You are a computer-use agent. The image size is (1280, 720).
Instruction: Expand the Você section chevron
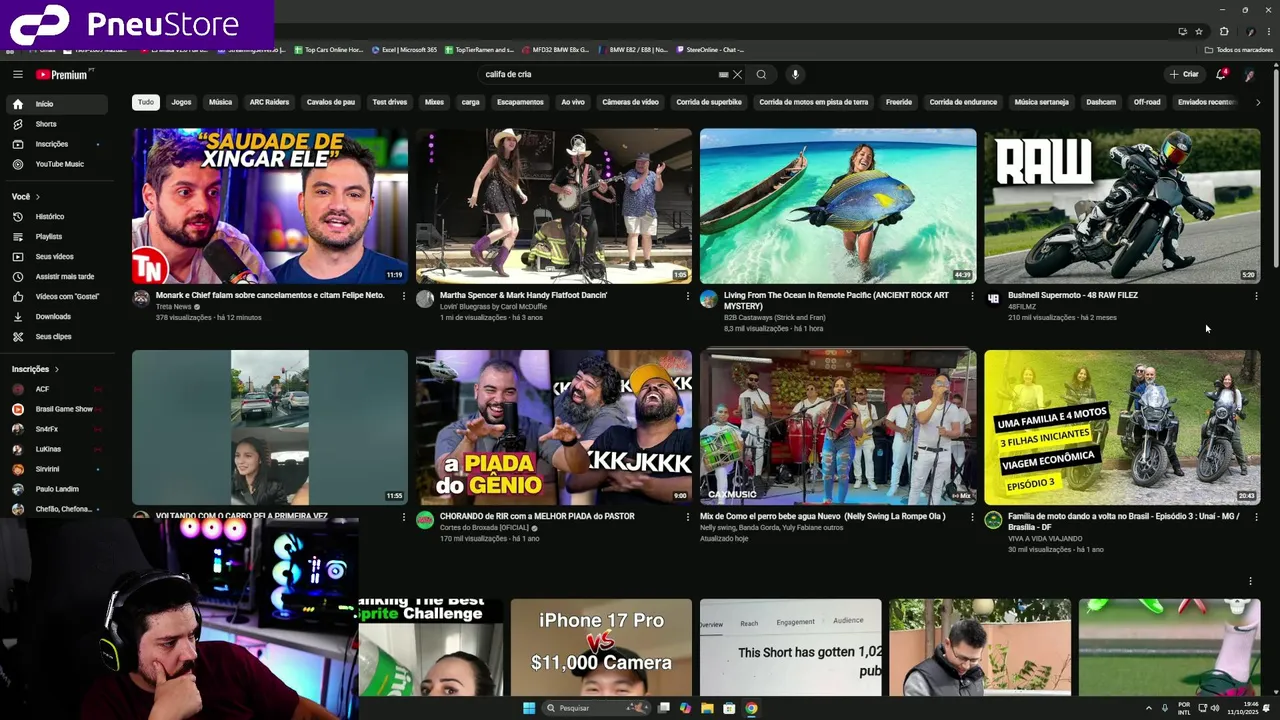pyautogui.click(x=38, y=196)
